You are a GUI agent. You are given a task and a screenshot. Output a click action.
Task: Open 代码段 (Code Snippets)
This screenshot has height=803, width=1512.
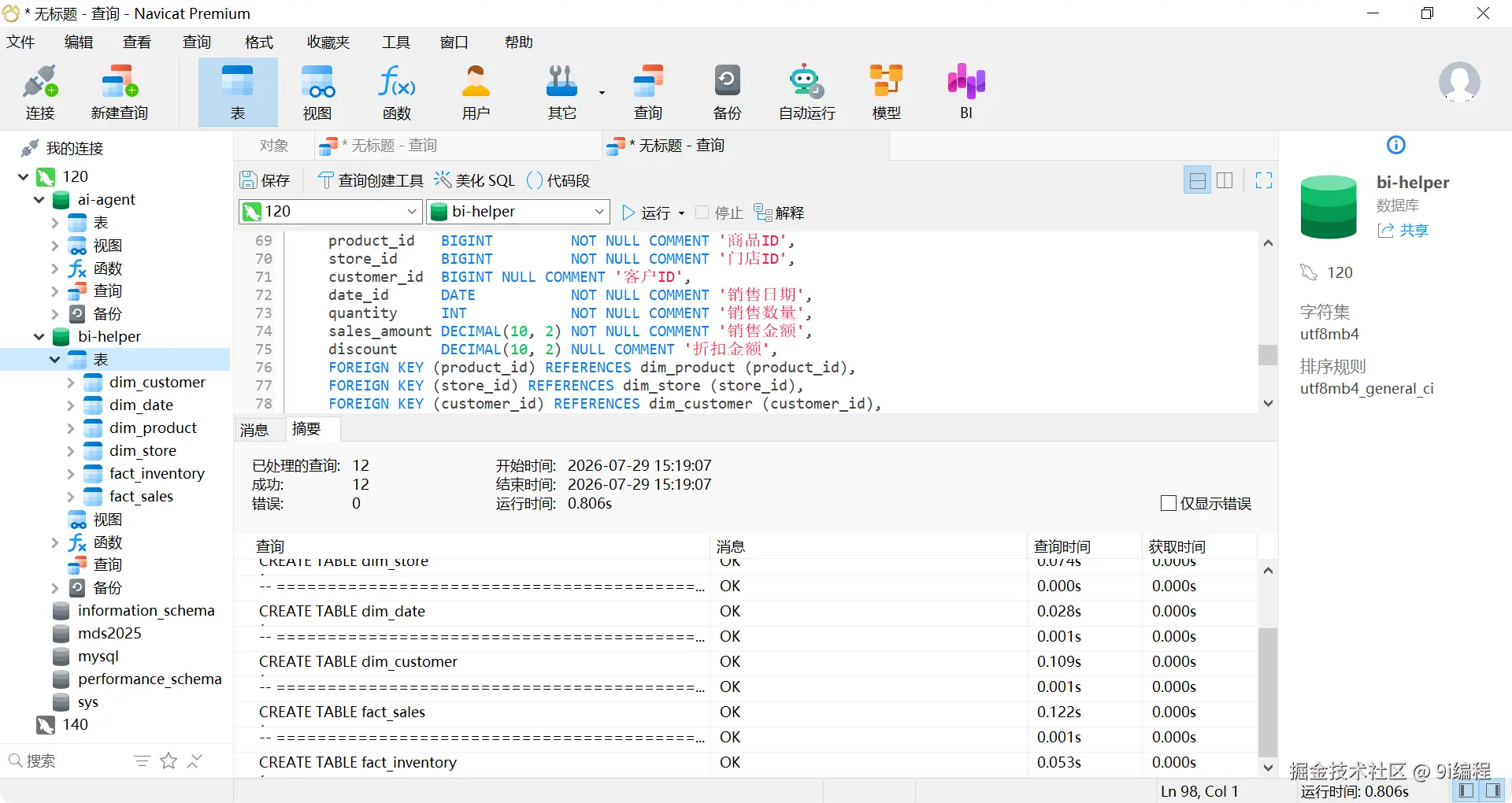558,180
